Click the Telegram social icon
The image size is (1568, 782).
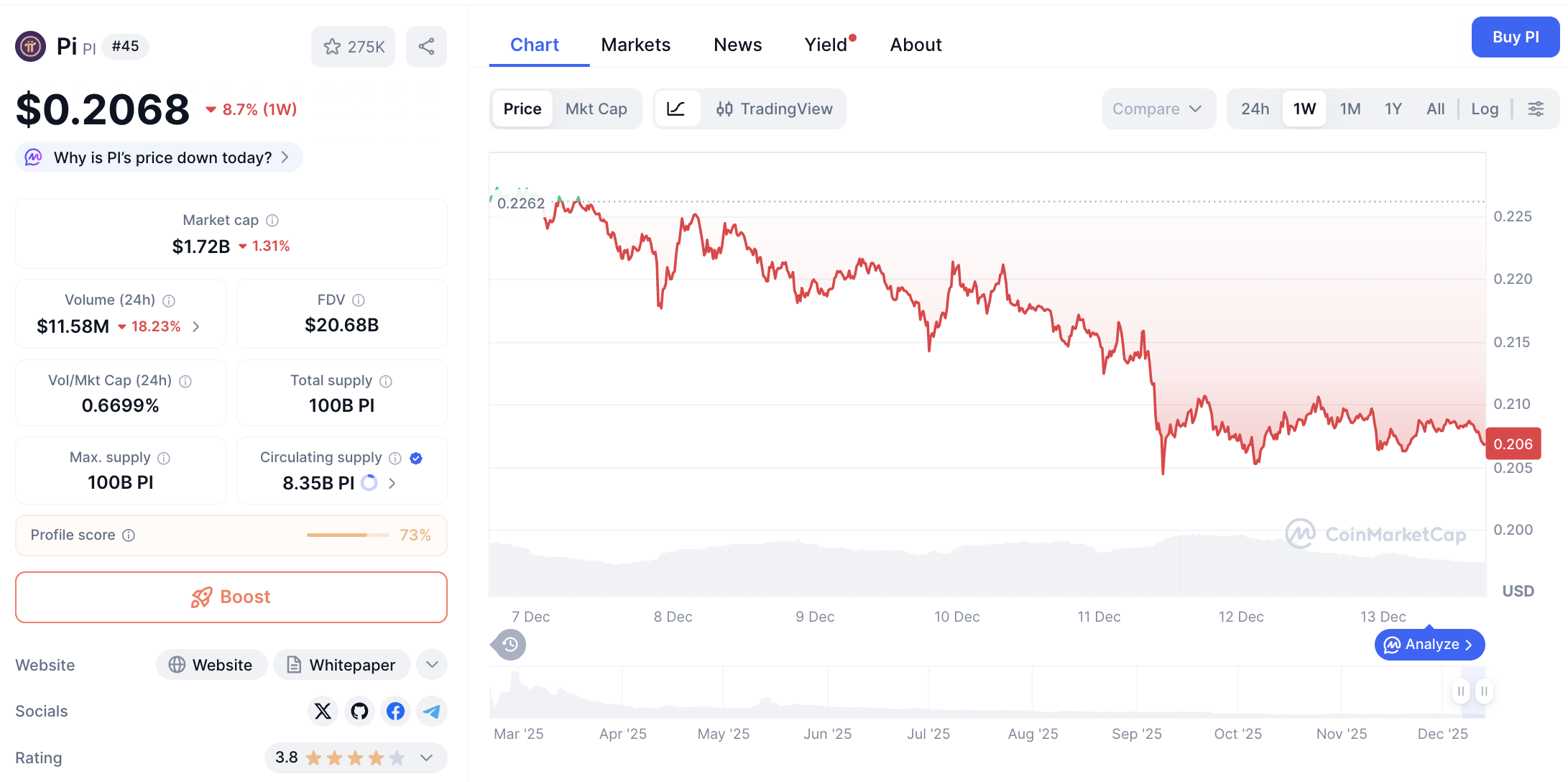point(431,711)
